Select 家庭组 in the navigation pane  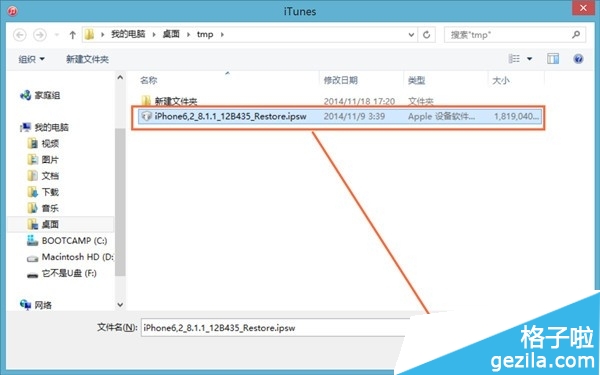(x=47, y=95)
